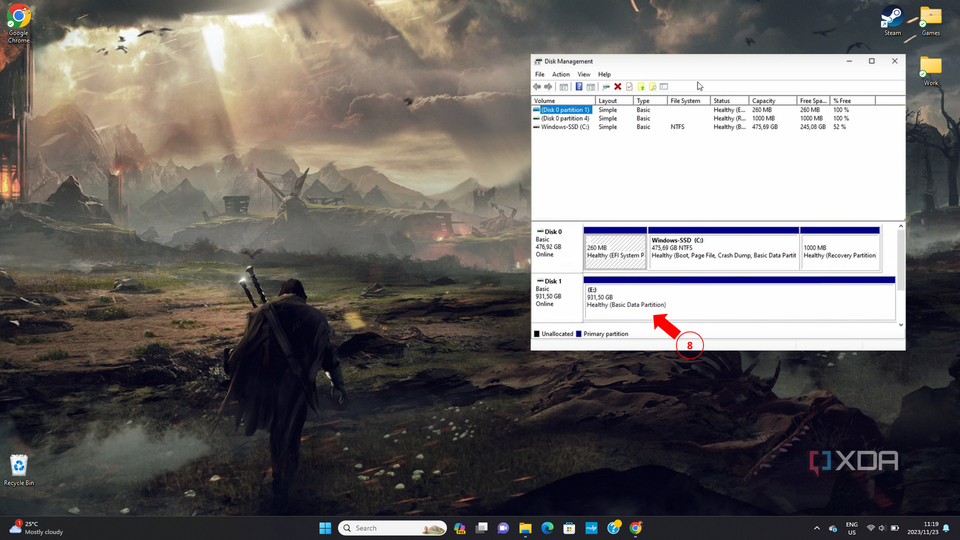Viewport: 960px width, 540px height.
Task: Click the yellow magnifier toolbar icon
Action: (x=653, y=87)
